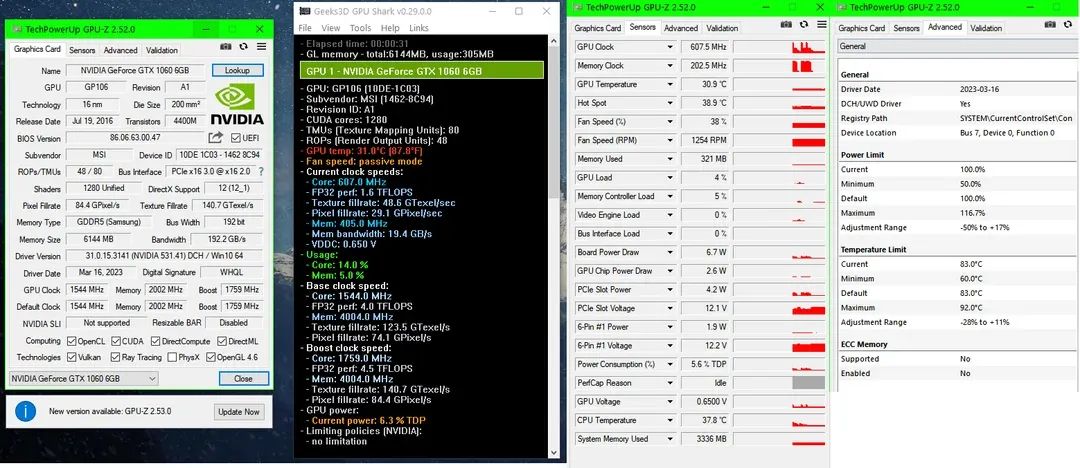The height and width of the screenshot is (468, 1080).
Task: Open the View menu in GPU Shark
Action: pos(331,28)
